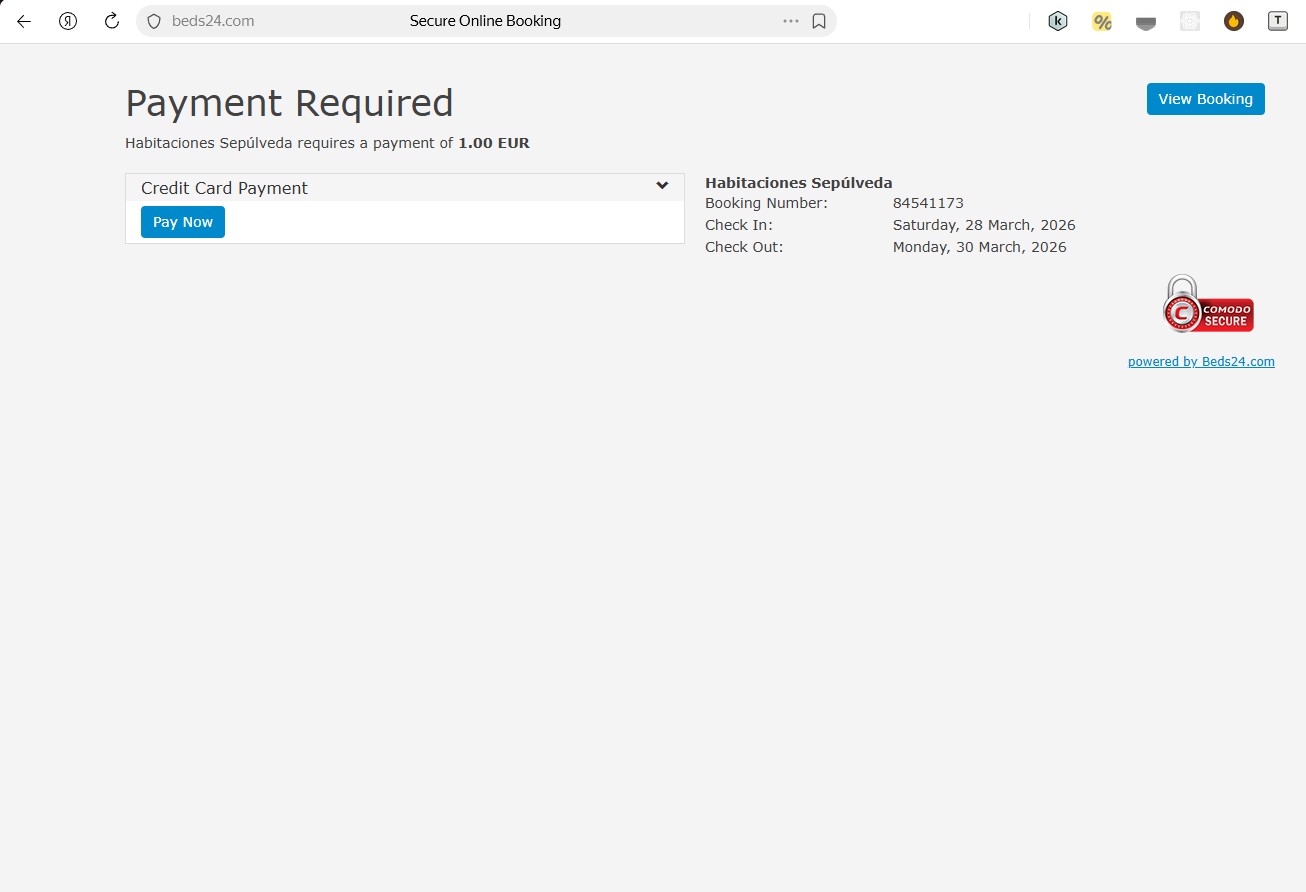The width and height of the screenshot is (1306, 892).
Task: Bookmark this page with the bookmark icon
Action: tap(819, 21)
